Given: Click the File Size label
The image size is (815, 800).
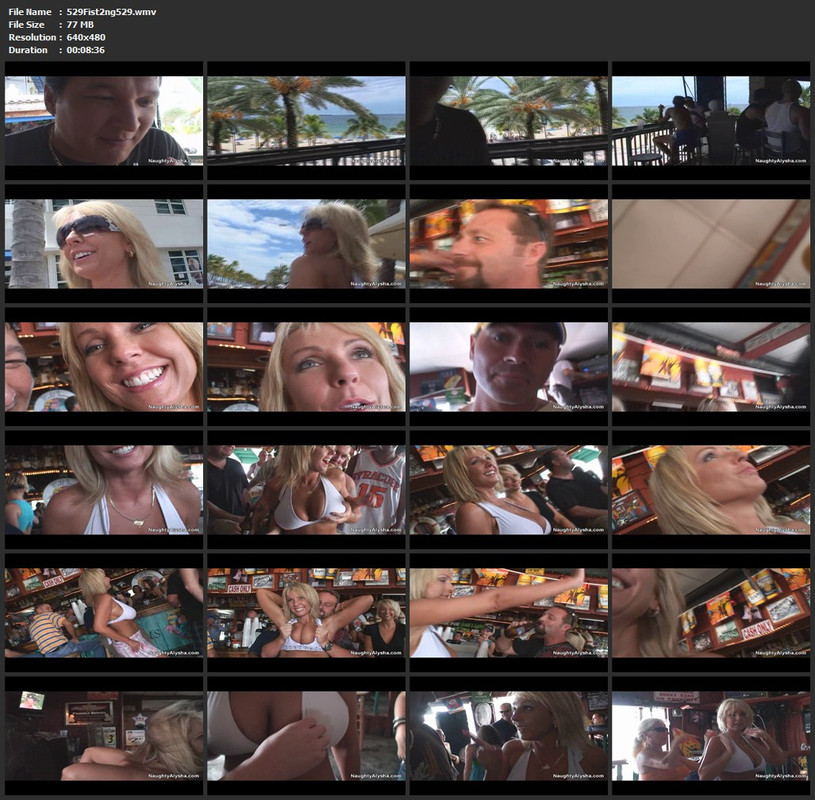Looking at the screenshot, I should coord(27,24).
